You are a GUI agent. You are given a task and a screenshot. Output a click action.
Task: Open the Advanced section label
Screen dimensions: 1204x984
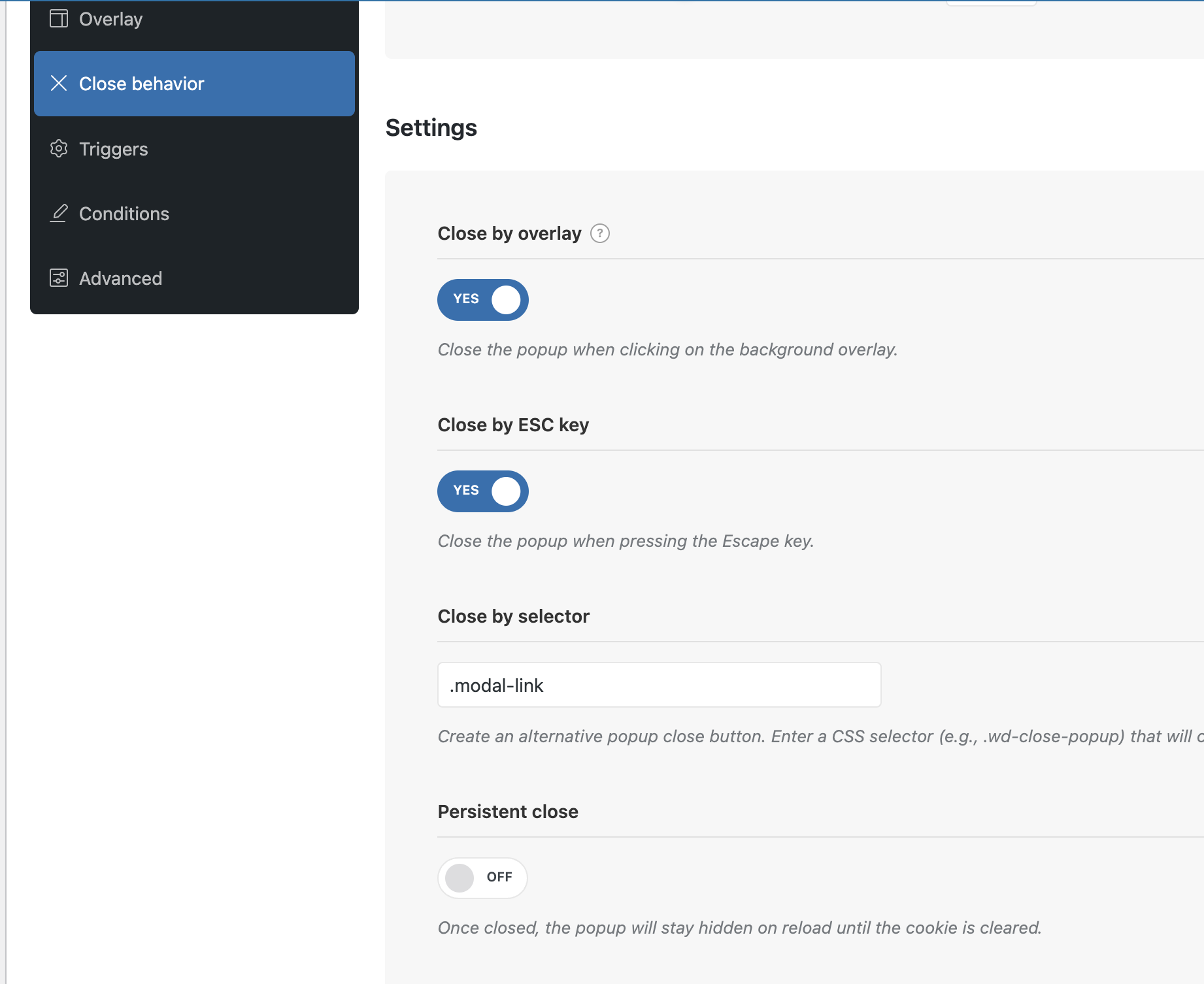tap(120, 278)
